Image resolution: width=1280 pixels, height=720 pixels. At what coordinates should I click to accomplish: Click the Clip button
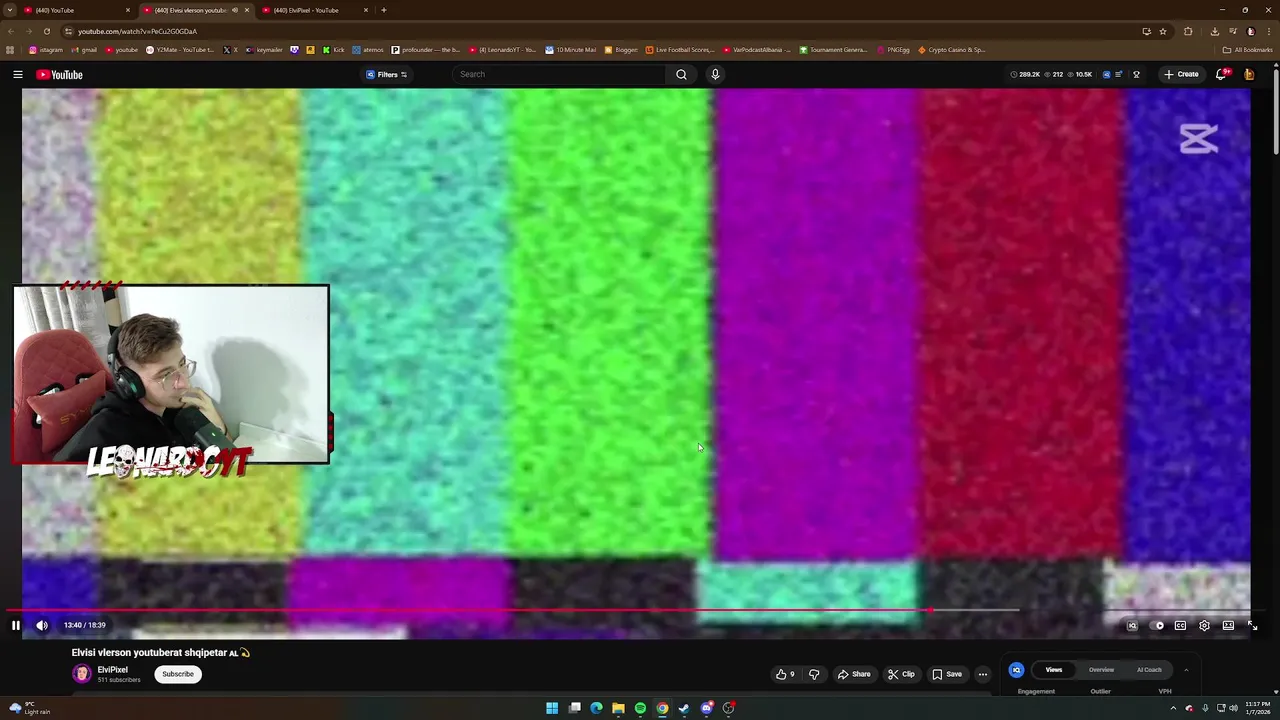pos(901,674)
